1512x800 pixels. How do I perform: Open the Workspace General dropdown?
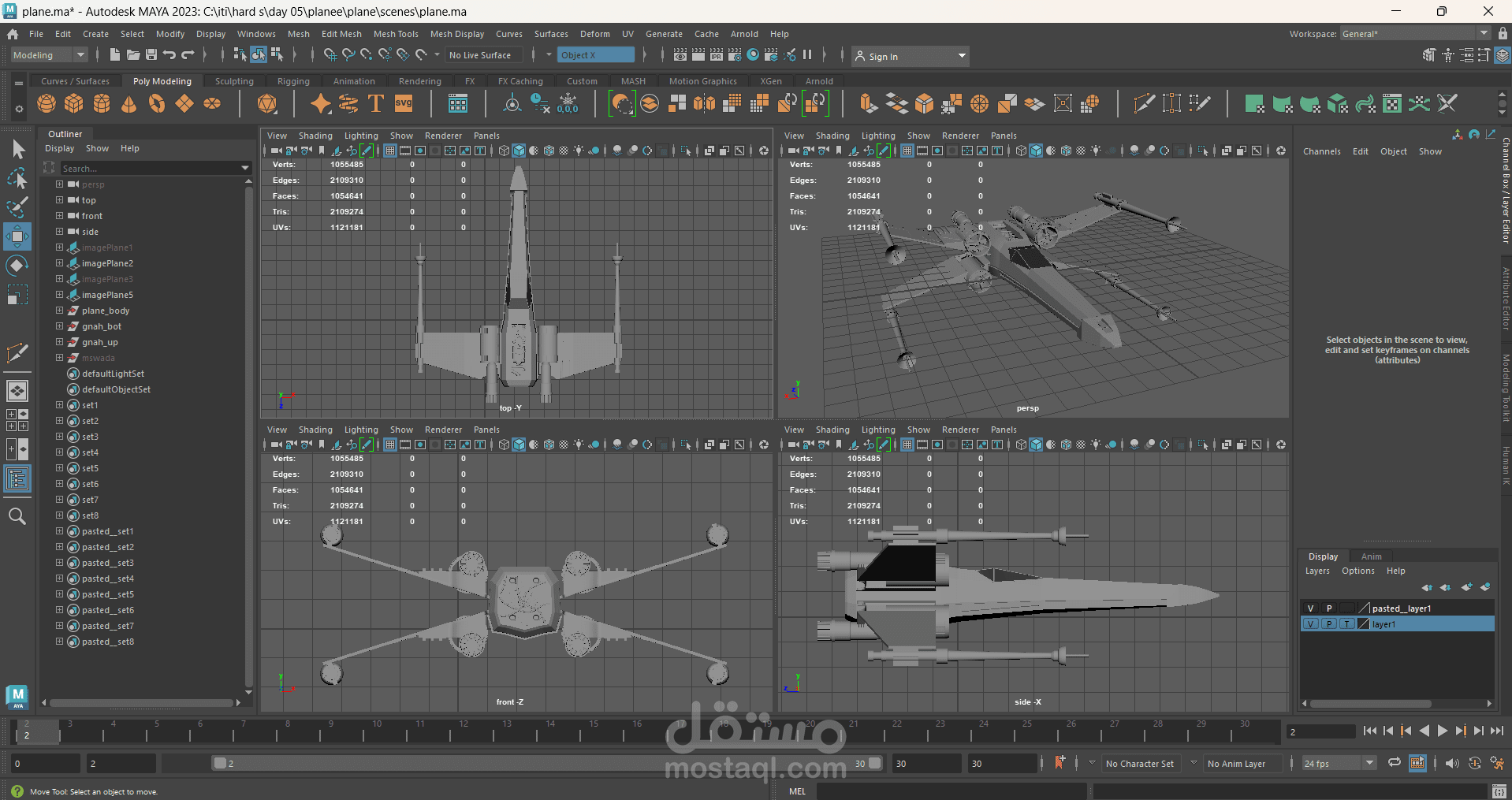(1414, 34)
